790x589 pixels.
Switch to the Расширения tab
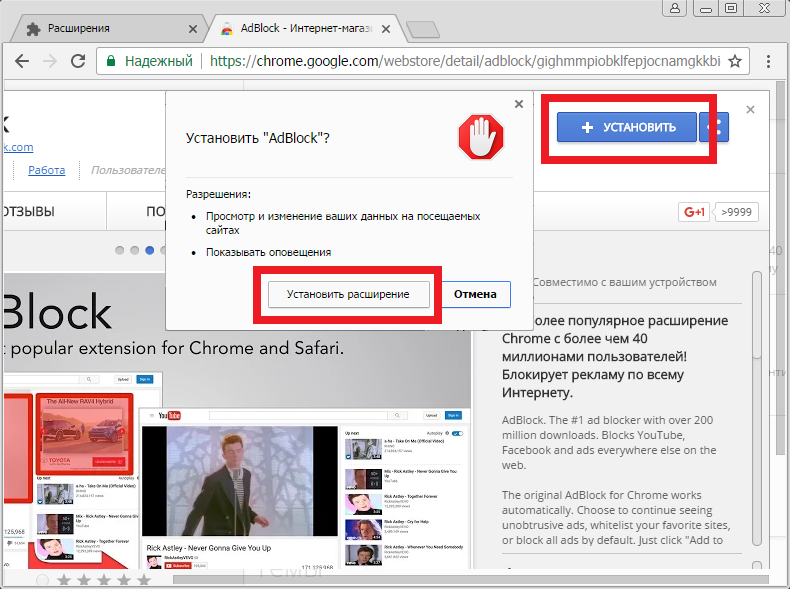[x=108, y=29]
